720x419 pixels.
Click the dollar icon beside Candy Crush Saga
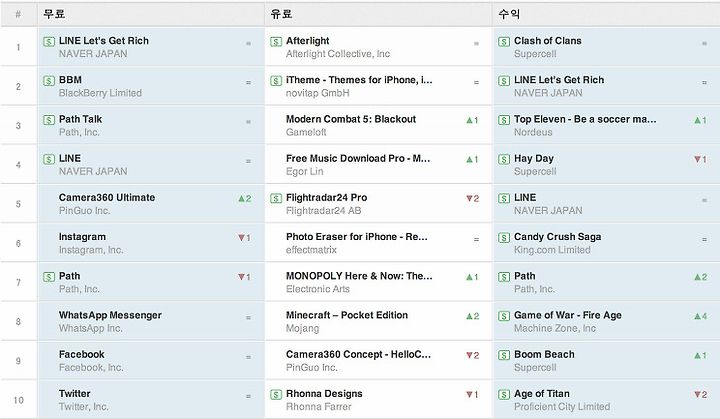pos(504,238)
